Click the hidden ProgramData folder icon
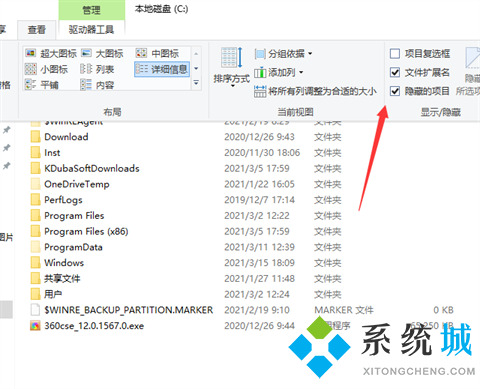This screenshot has width=480, height=389. click(x=35, y=247)
